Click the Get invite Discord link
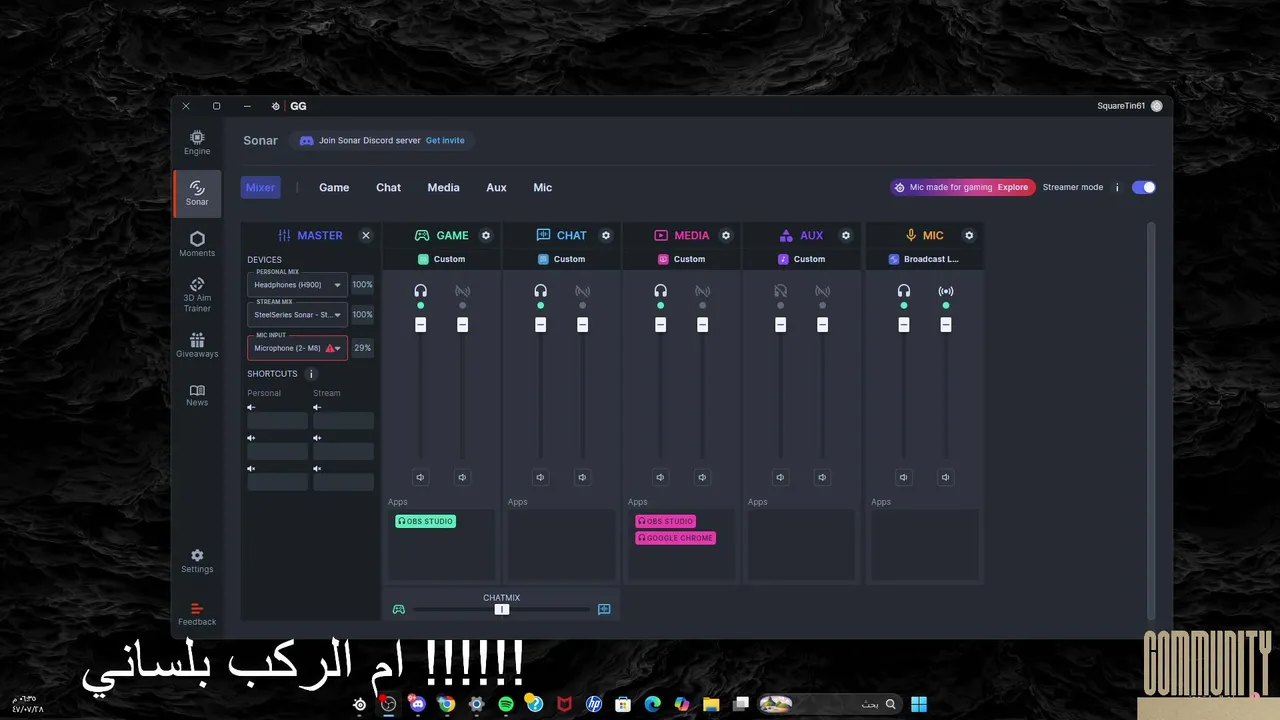 [445, 141]
